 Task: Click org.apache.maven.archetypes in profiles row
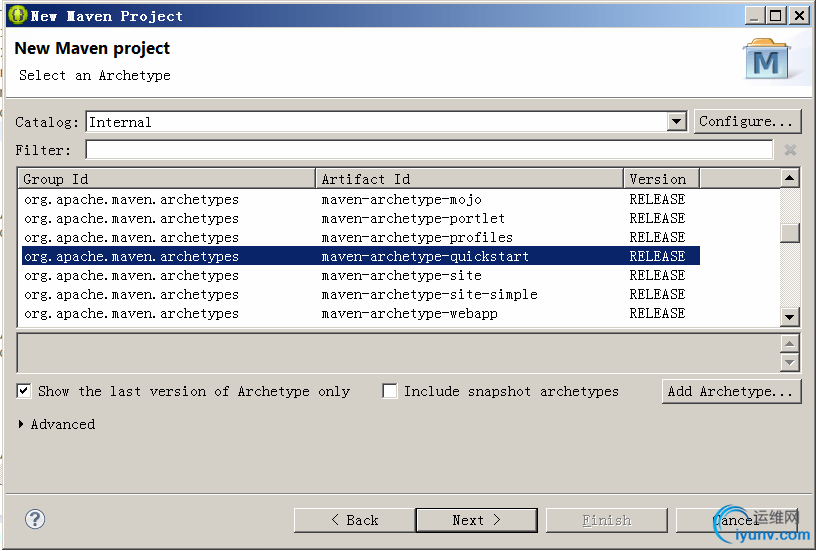click(x=132, y=238)
